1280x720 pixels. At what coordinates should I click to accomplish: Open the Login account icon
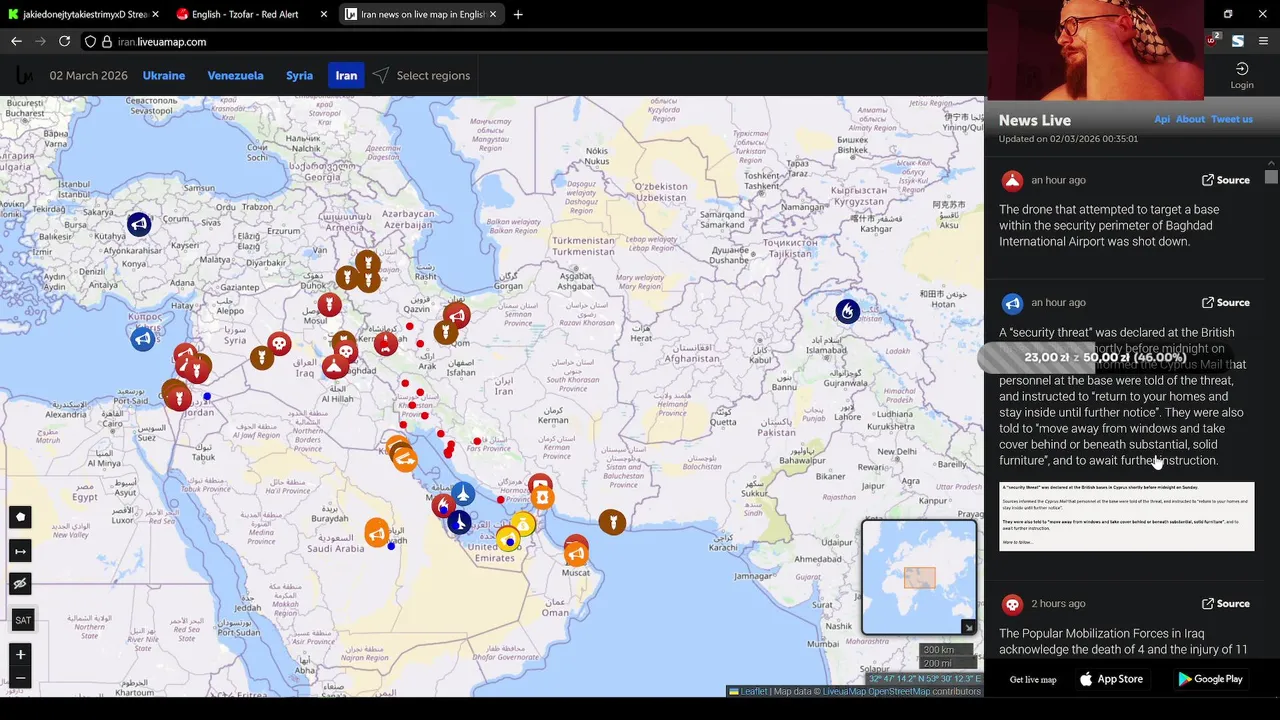pyautogui.click(x=1242, y=76)
